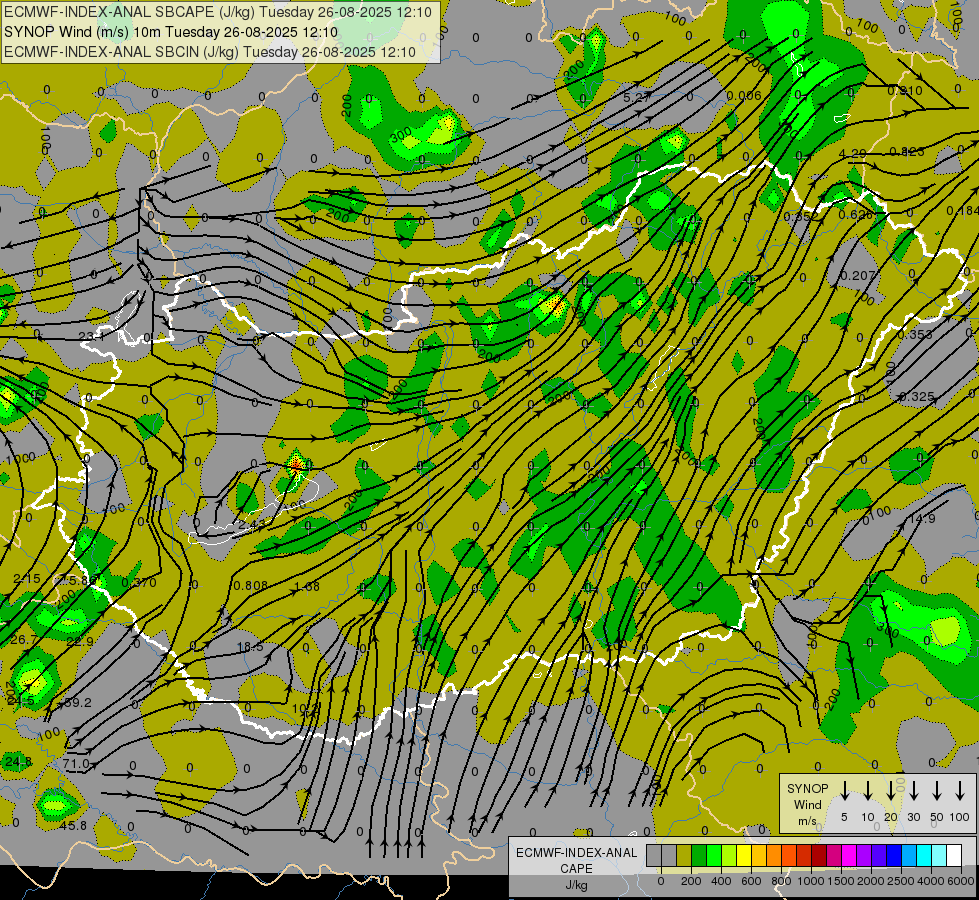This screenshot has height=900, width=979.
Task: Click the 22.9 value on the map
Action: (80, 641)
